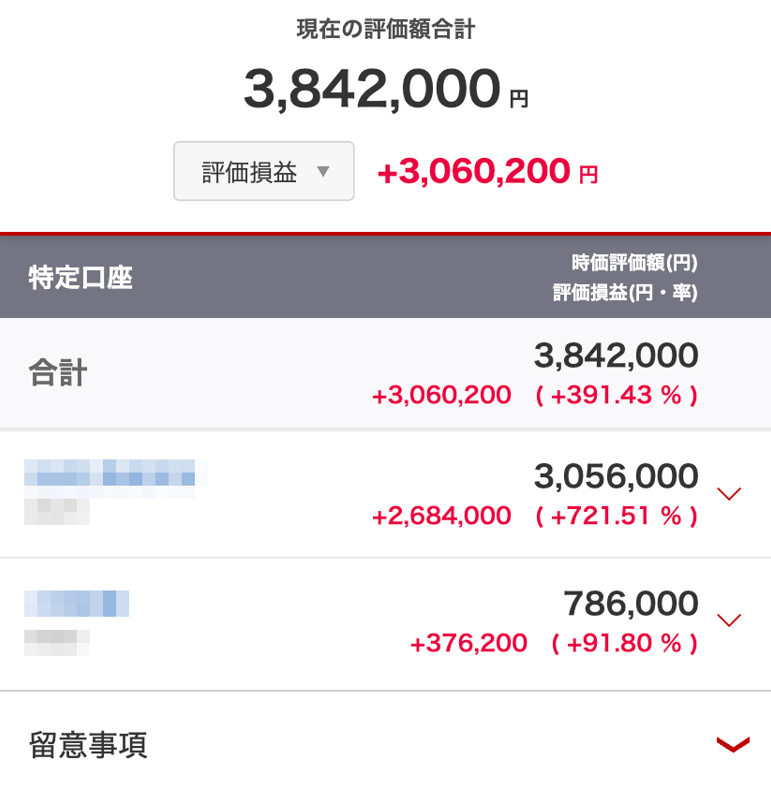This screenshot has width=771, height=796.
Task: Expand the 786,000 holding row chevron
Action: (x=730, y=620)
